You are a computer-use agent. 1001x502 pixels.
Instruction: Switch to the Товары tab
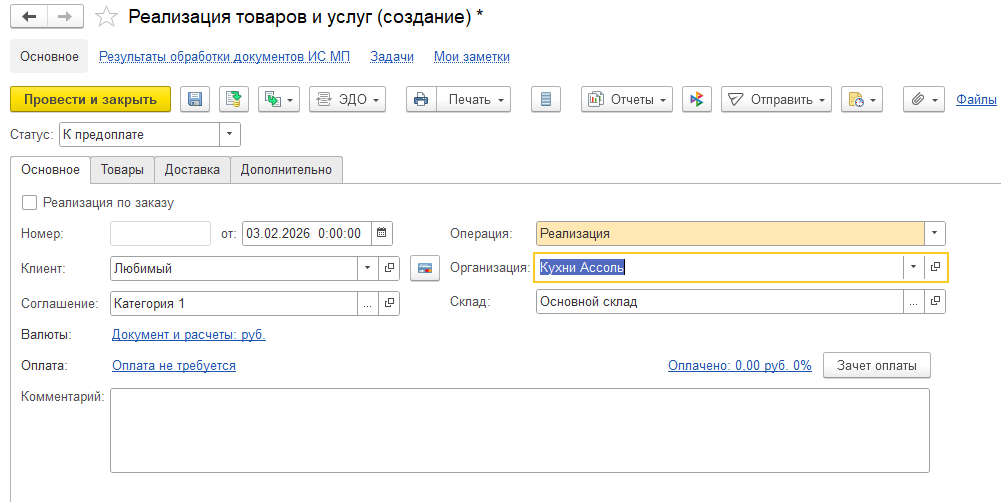point(122,170)
